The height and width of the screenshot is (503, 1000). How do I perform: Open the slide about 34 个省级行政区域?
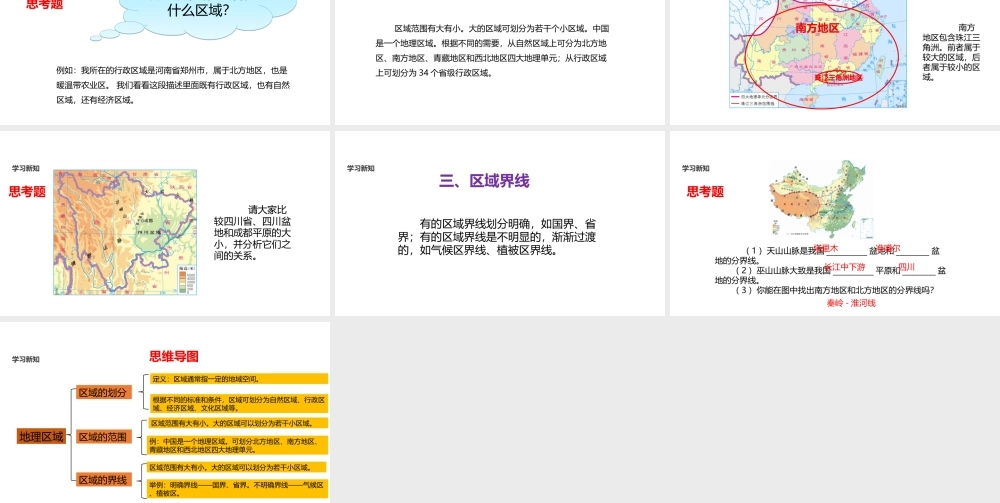tap(499, 62)
